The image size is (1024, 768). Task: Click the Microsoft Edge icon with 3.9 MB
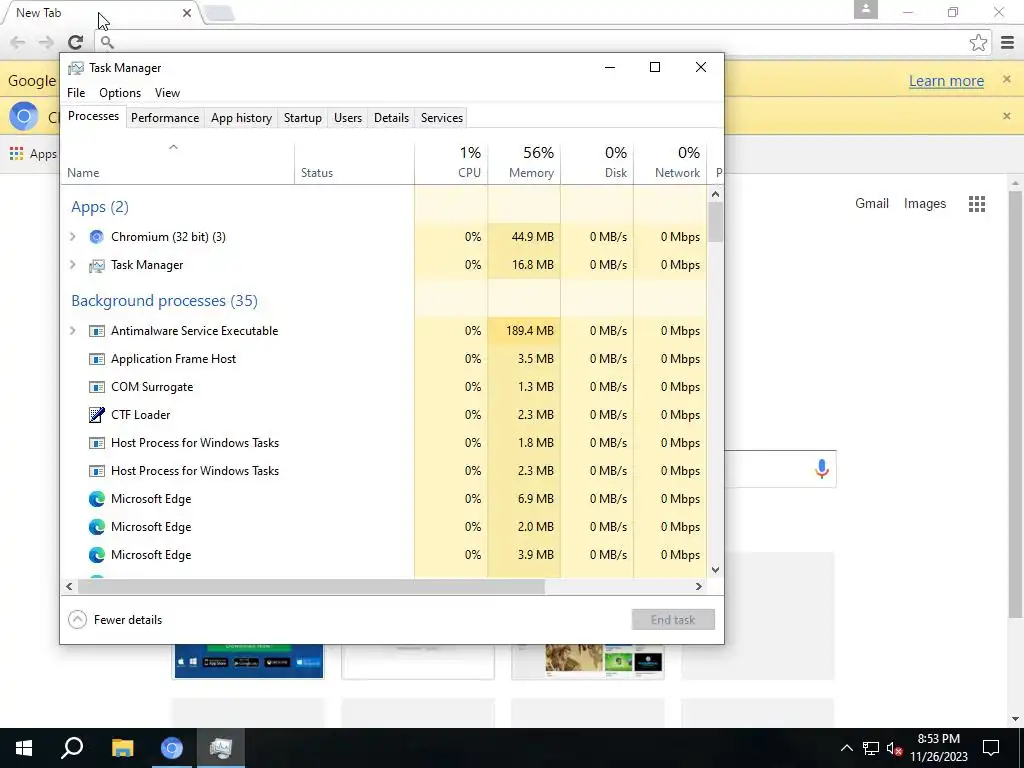97,555
